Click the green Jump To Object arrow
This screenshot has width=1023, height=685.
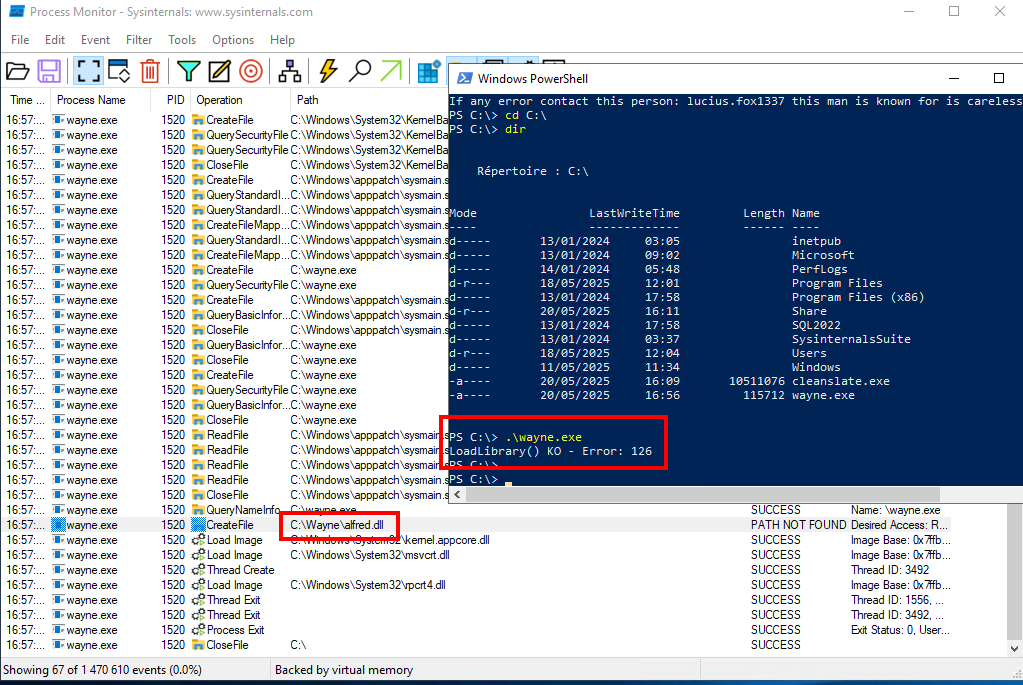[391, 71]
